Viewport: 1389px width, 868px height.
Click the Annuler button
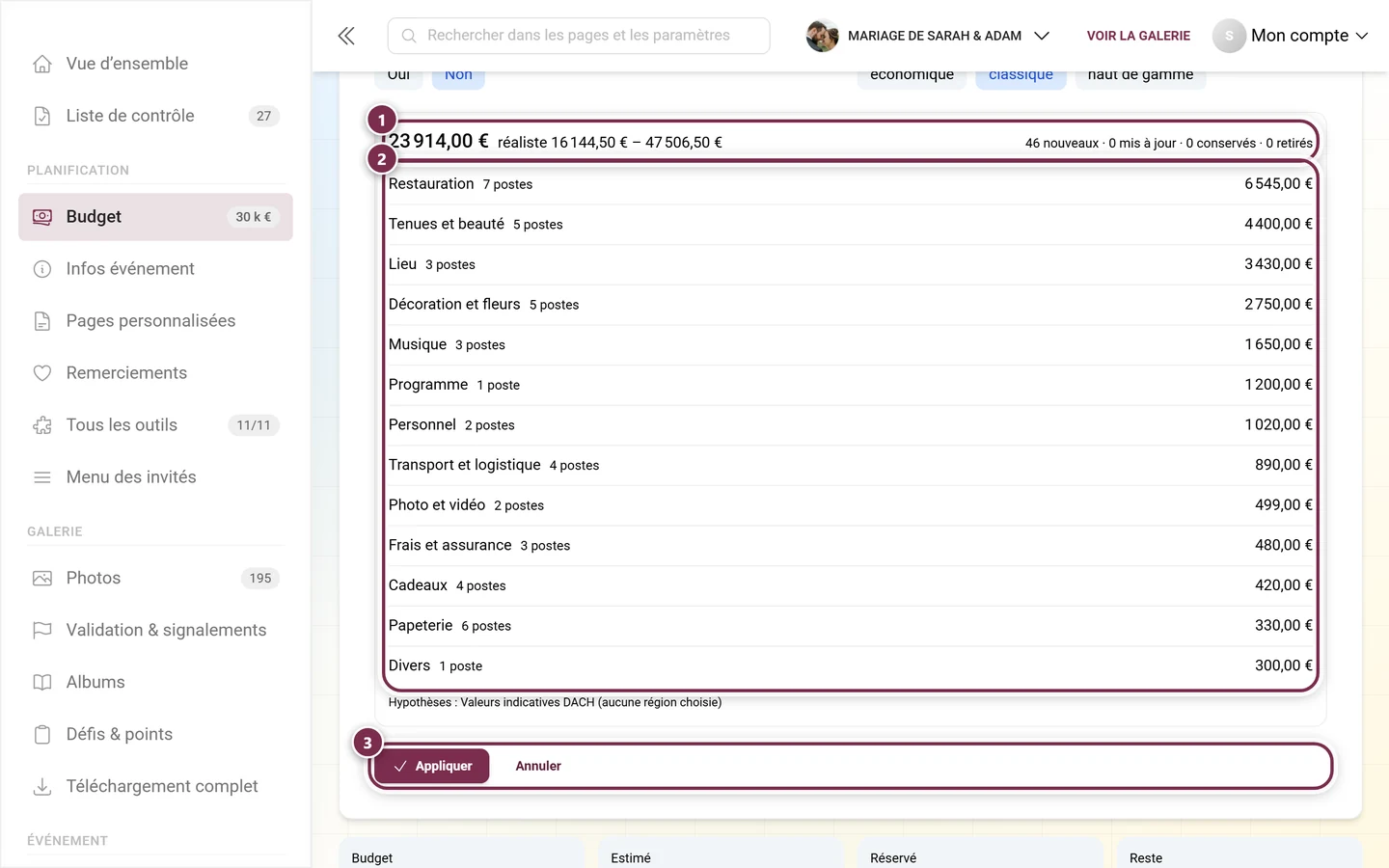point(538,766)
